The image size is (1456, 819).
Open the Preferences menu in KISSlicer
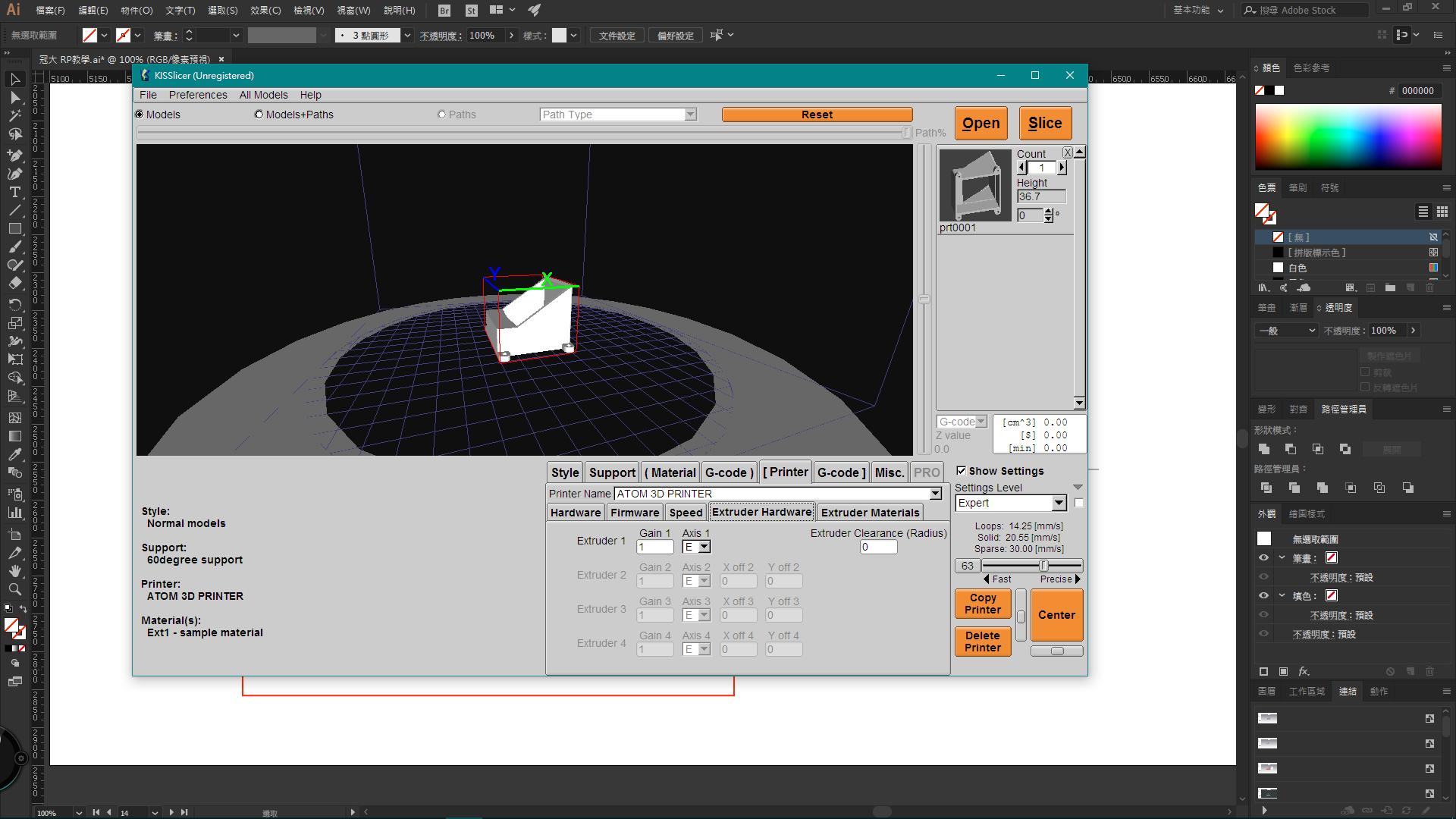coord(197,95)
